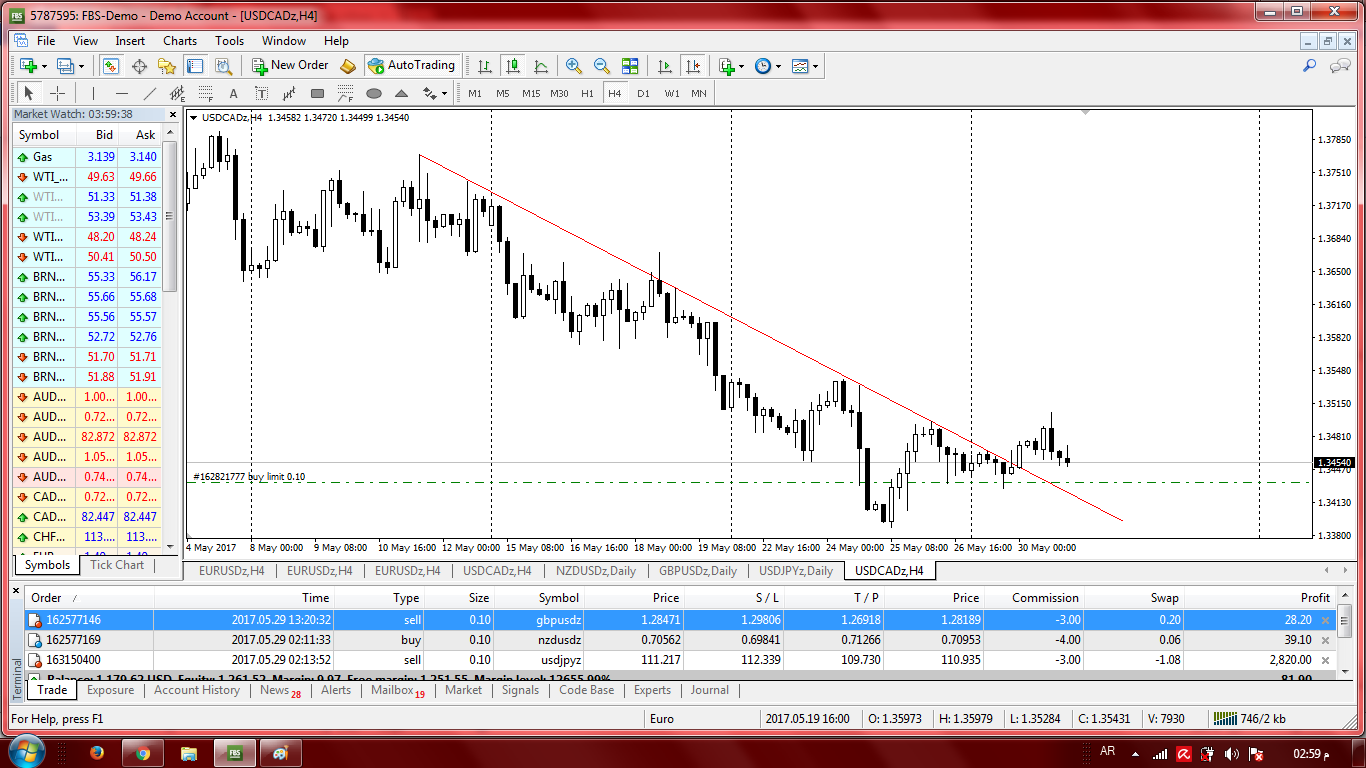
Task: Select the equidistant channel tool
Action: click(178, 93)
